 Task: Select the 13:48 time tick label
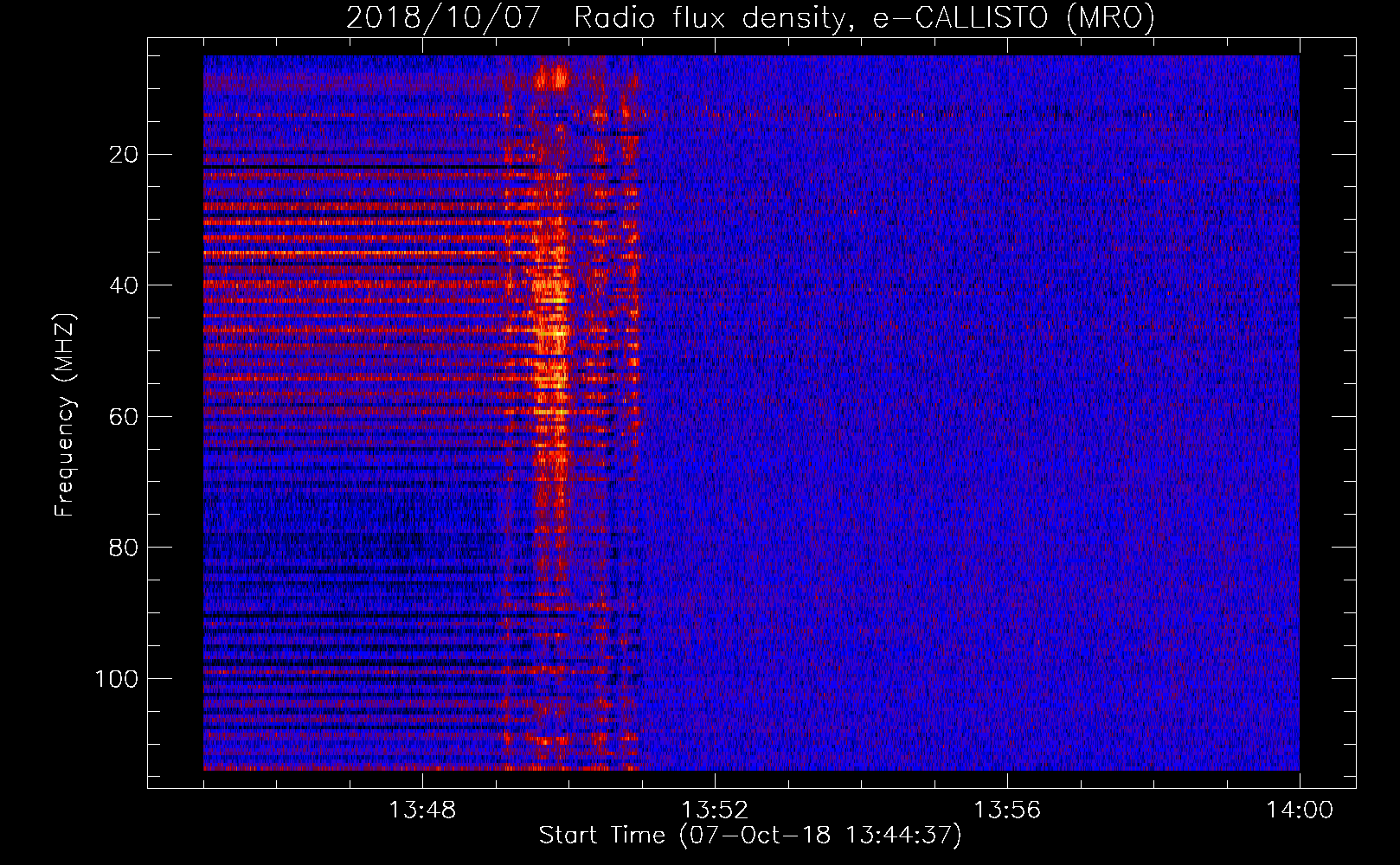(x=422, y=811)
